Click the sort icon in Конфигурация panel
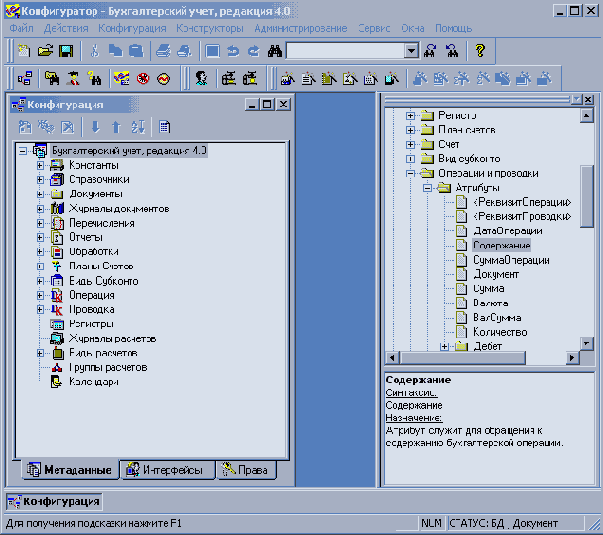Image resolution: width=603 pixels, height=535 pixels. coord(137,127)
